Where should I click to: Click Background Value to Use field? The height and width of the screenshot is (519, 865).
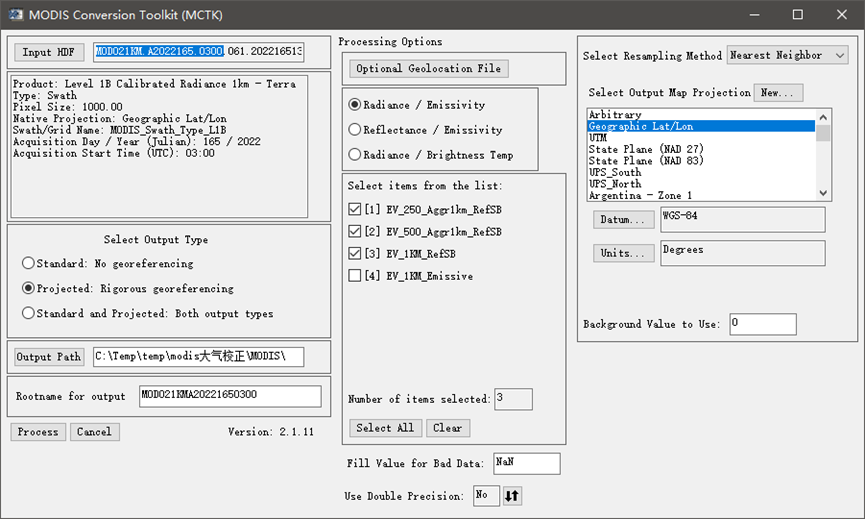pyautogui.click(x=763, y=324)
